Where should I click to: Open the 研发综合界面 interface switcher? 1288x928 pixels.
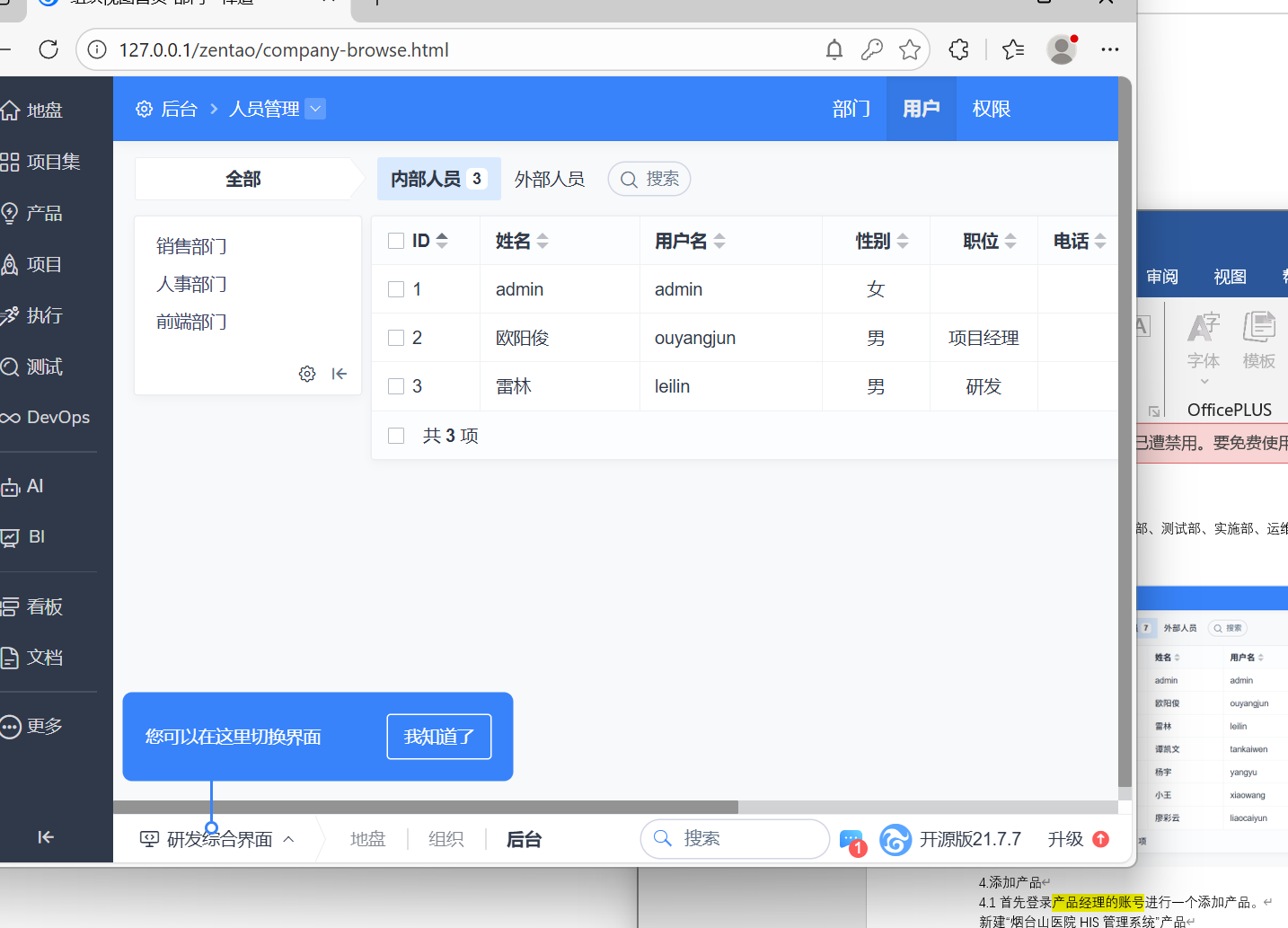tap(216, 838)
